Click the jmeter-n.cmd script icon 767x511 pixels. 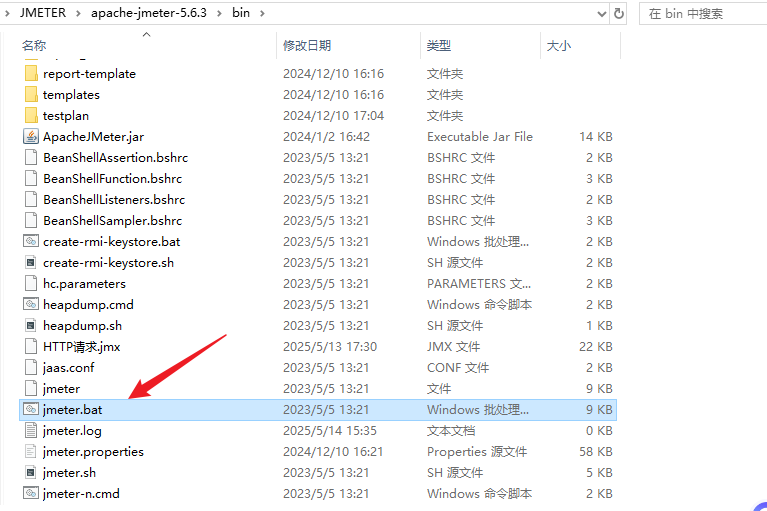31,493
